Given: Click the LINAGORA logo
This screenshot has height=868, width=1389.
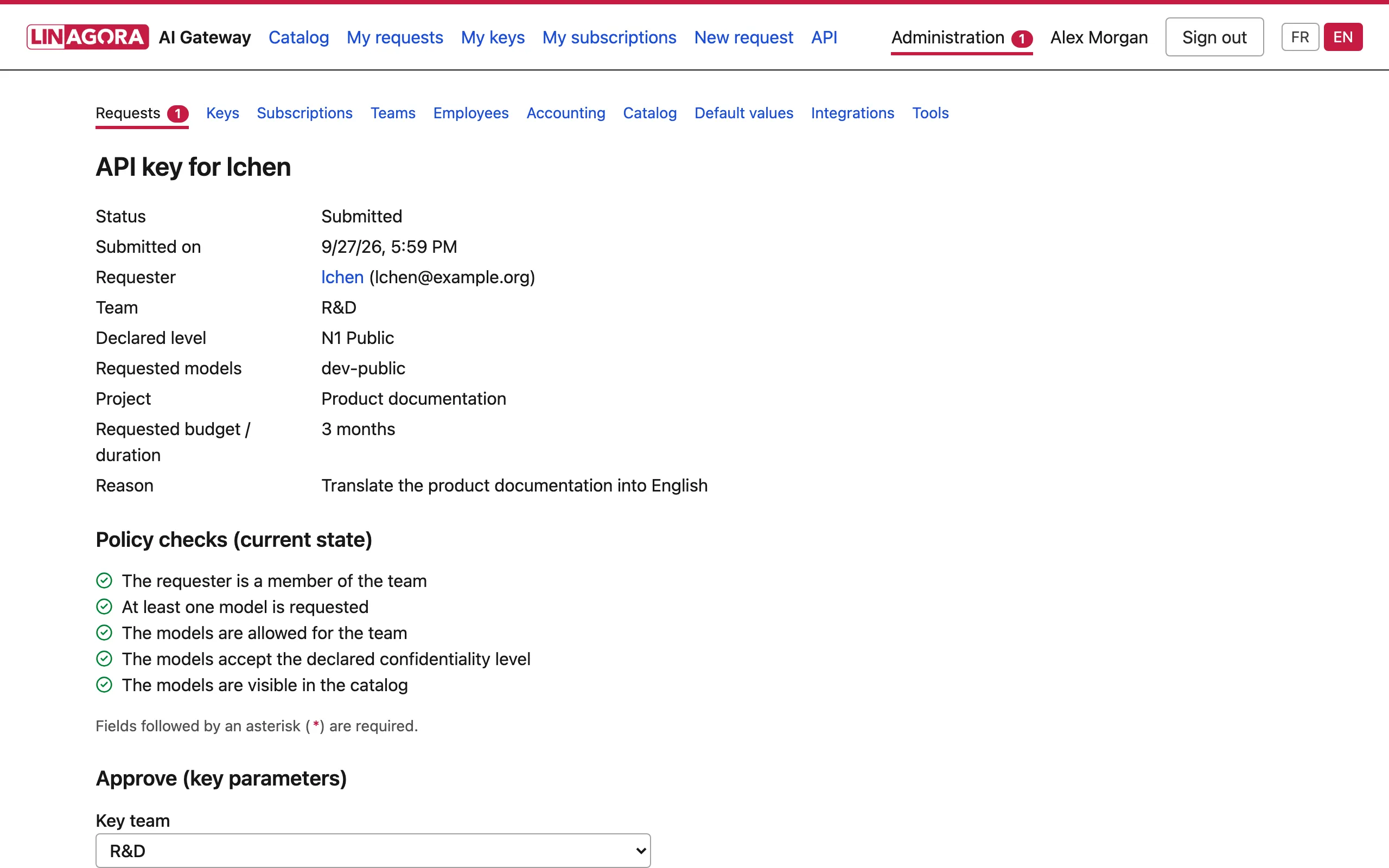Looking at the screenshot, I should pyautogui.click(x=88, y=37).
